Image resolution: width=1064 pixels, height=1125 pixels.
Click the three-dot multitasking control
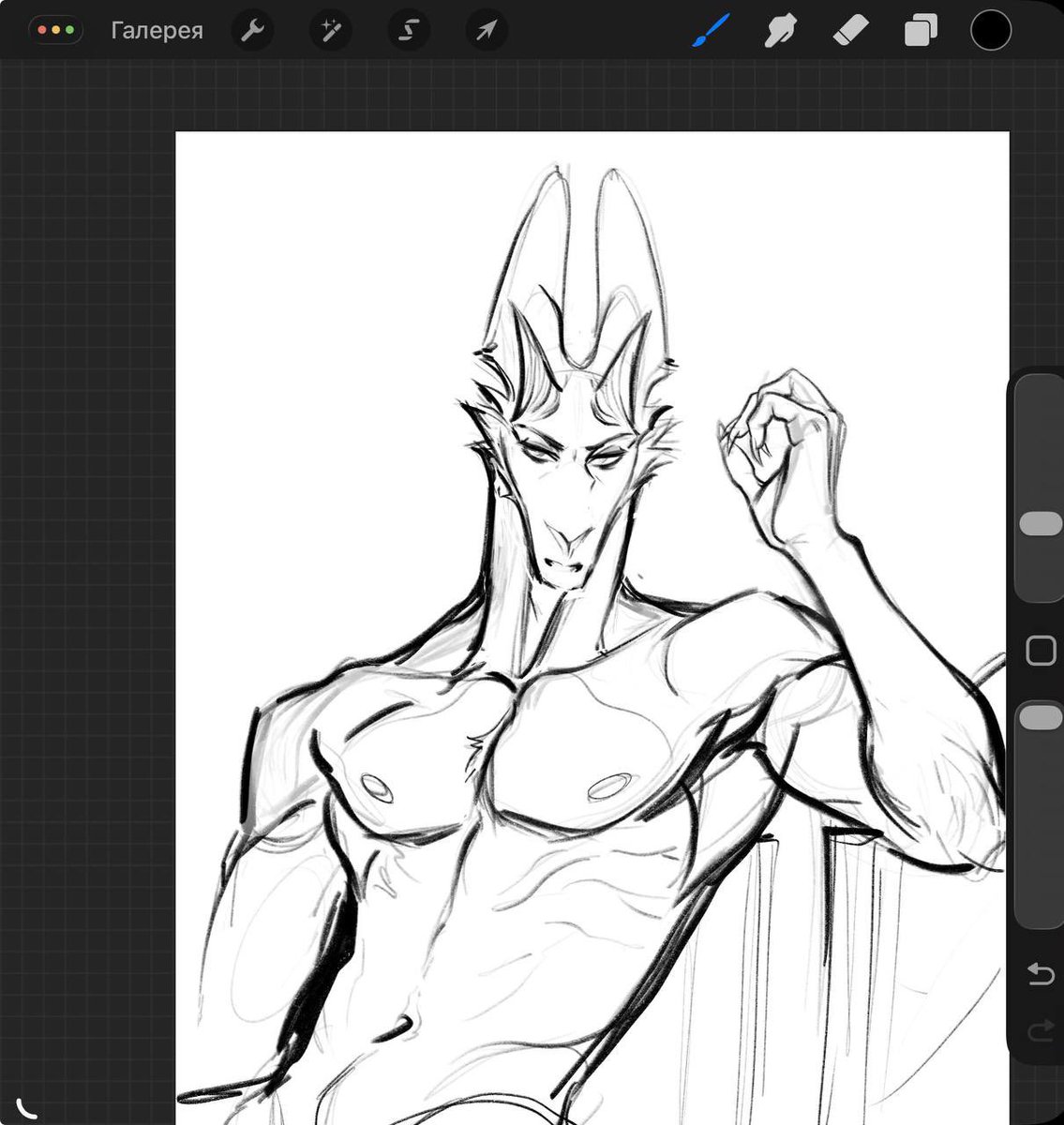pos(56,31)
